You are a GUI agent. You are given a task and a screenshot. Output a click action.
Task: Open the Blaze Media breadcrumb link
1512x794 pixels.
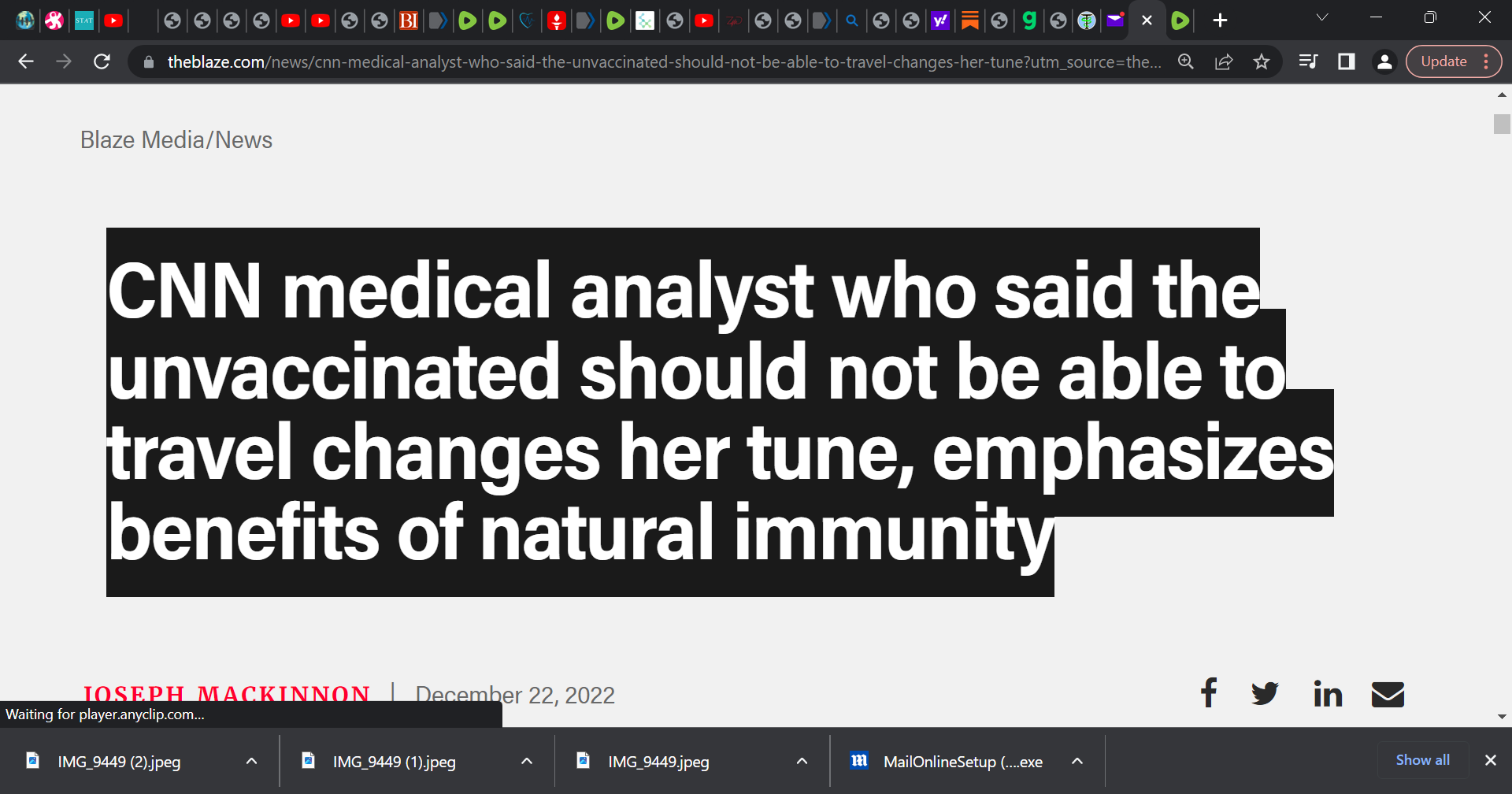[x=143, y=140]
